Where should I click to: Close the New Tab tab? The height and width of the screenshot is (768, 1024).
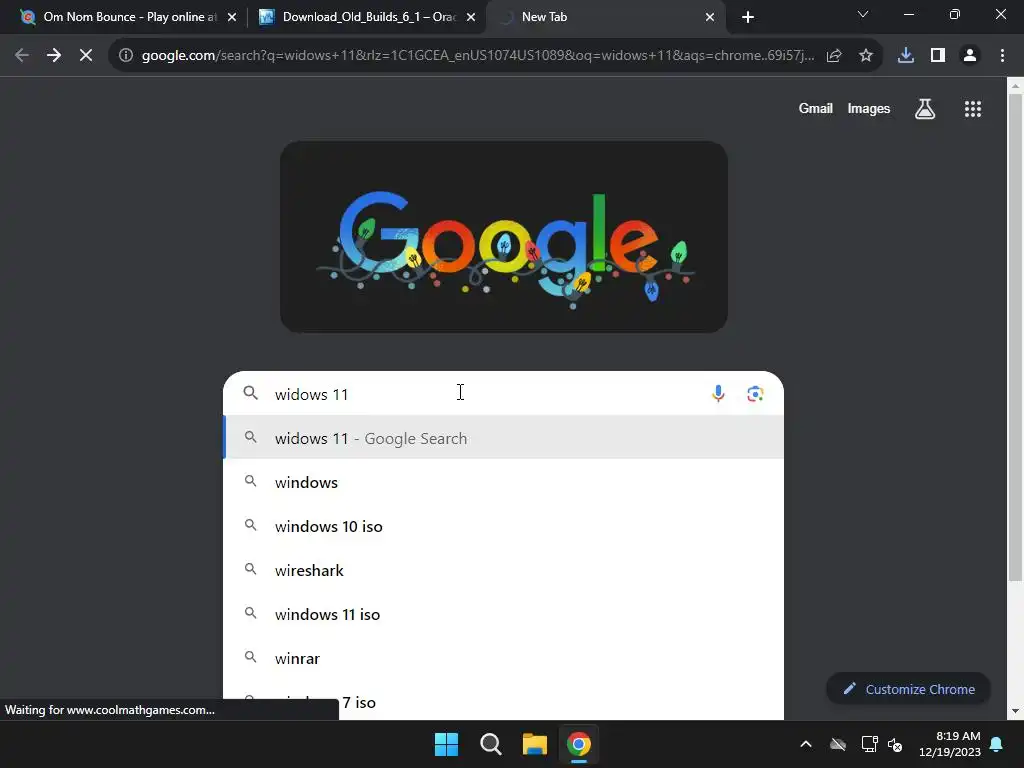[710, 18]
